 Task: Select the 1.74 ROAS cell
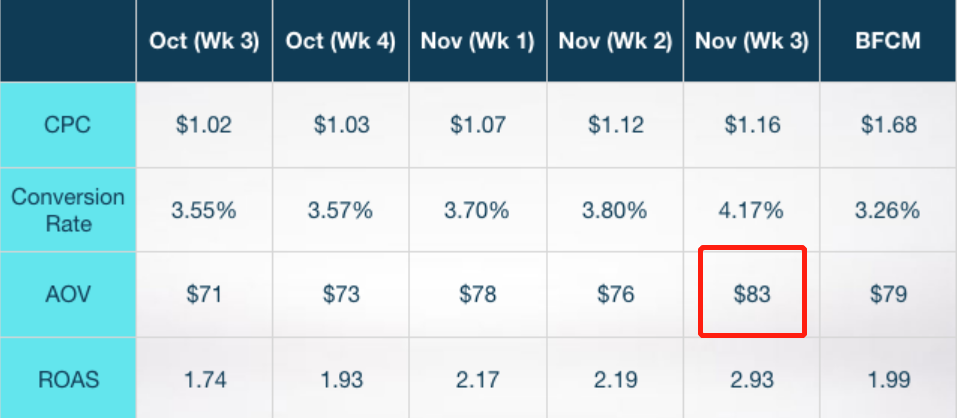coord(204,378)
